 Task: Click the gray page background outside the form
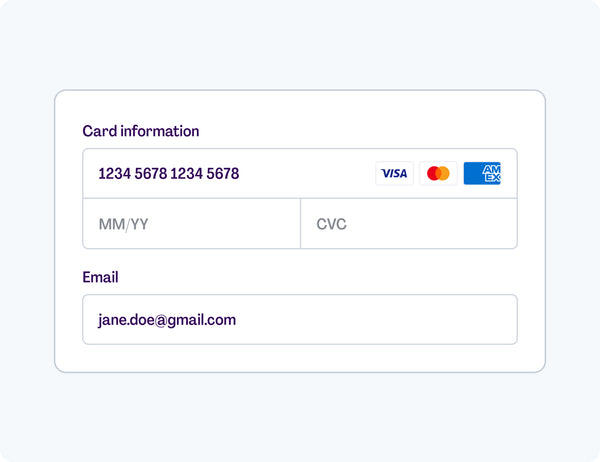click(x=299, y=420)
